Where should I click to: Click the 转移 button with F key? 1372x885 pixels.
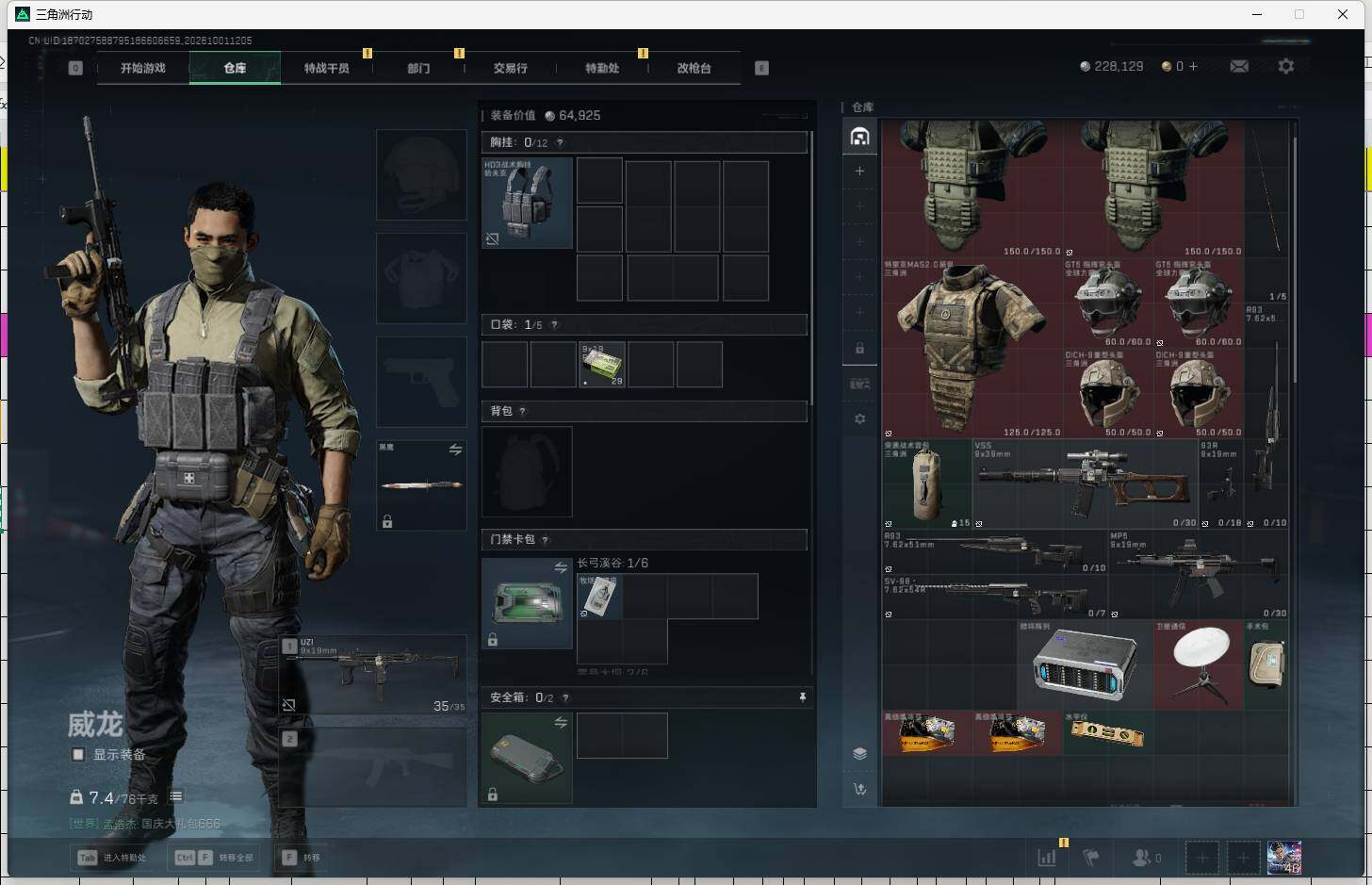tap(302, 858)
